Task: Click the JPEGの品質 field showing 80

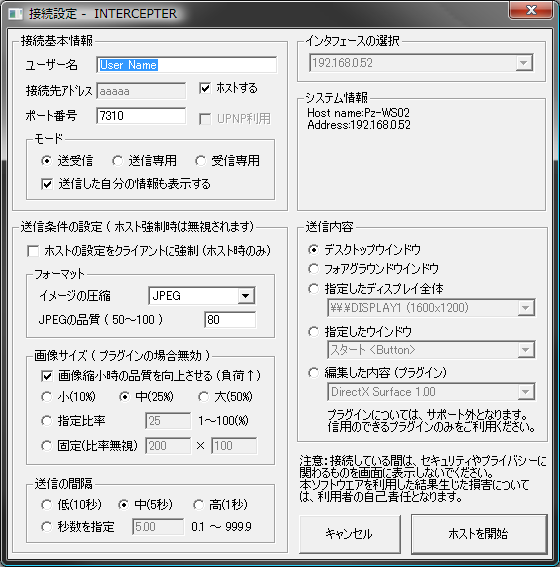Action: tap(230, 320)
